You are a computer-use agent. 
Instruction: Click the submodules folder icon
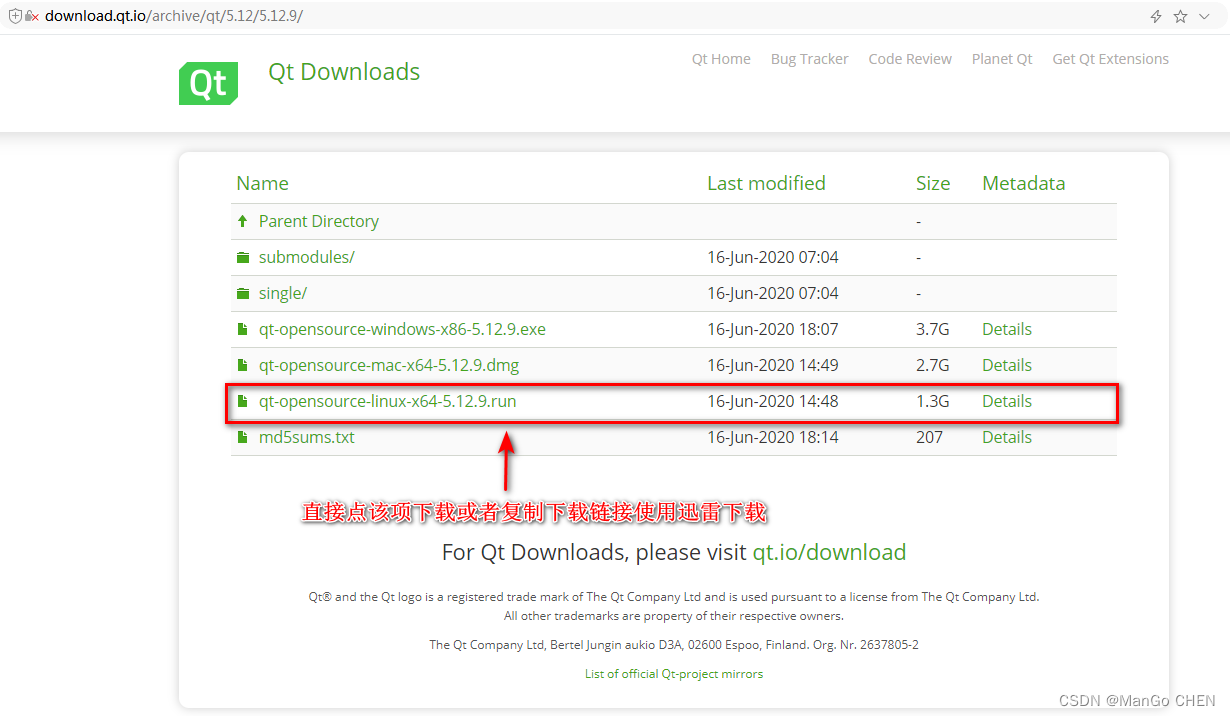click(x=242, y=257)
